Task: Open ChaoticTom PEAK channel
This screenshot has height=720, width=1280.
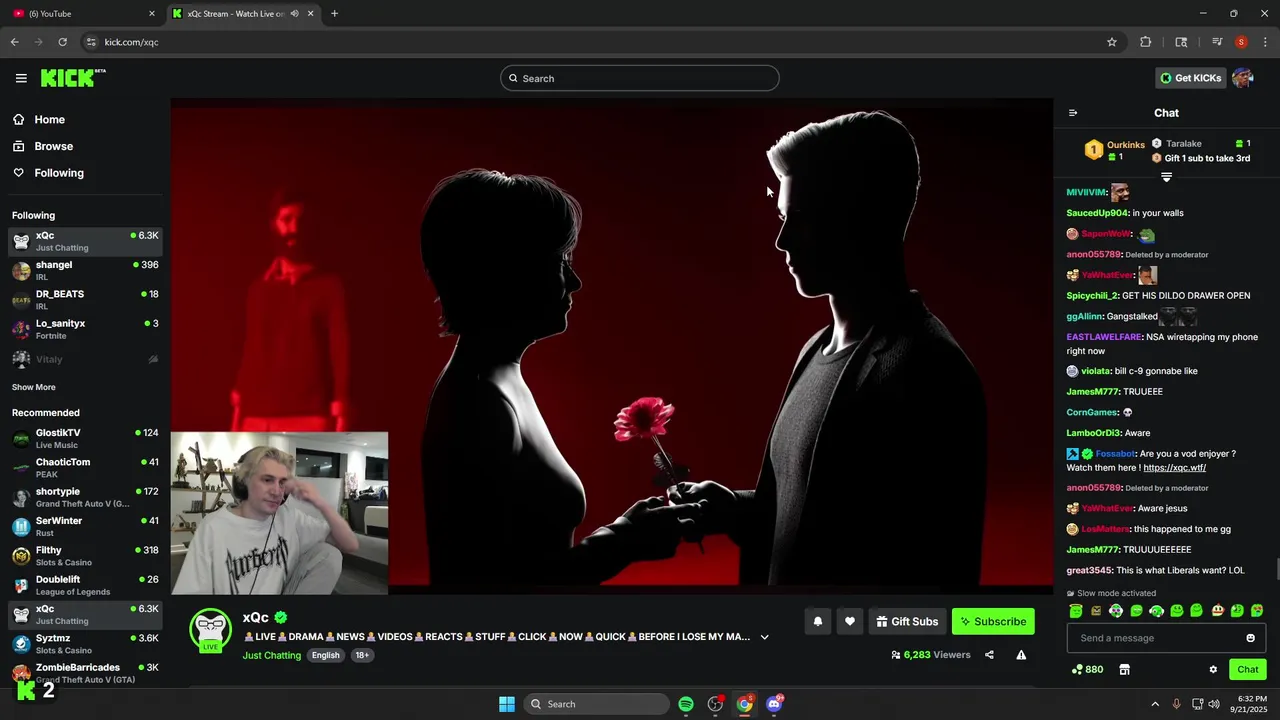Action: pyautogui.click(x=85, y=467)
